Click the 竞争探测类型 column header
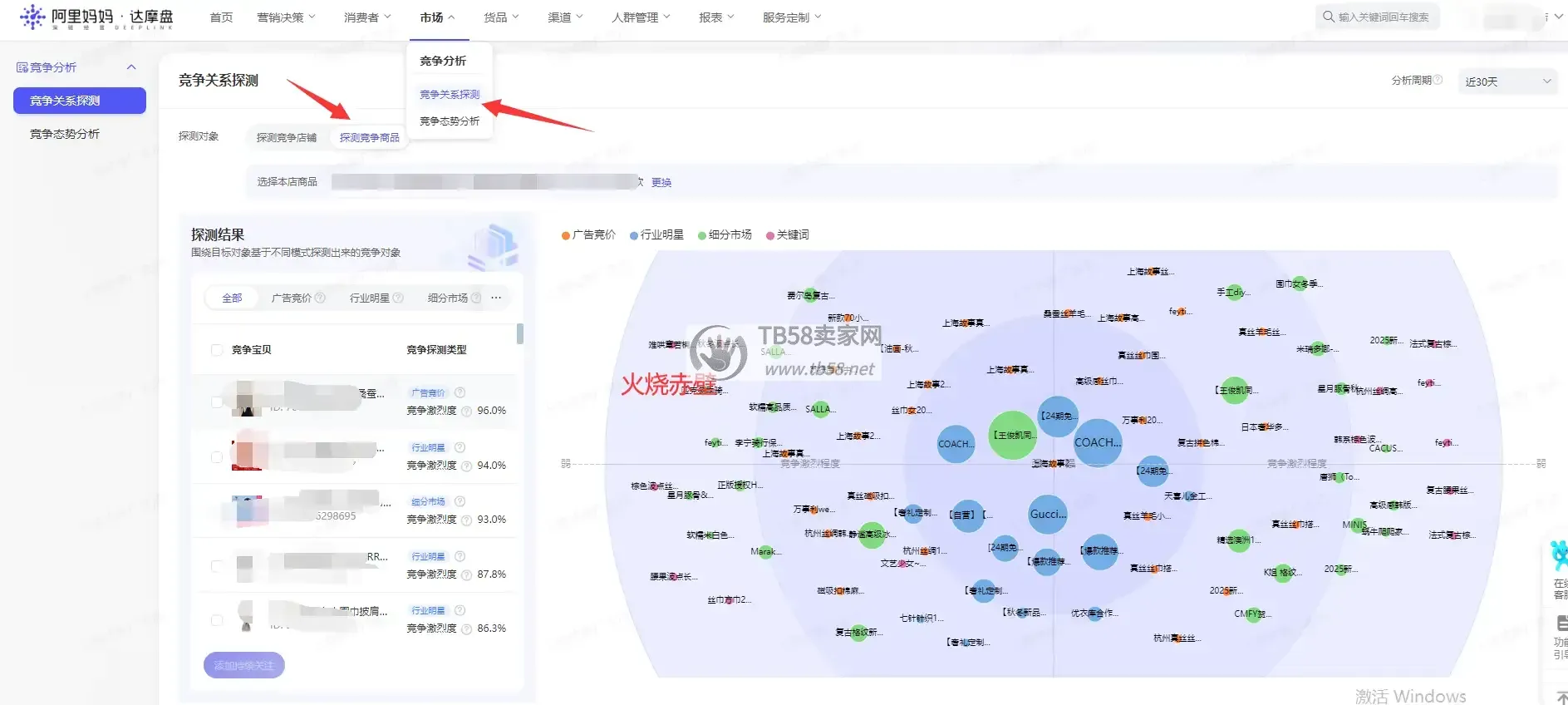Screen dimensions: 1568x705 (x=436, y=350)
